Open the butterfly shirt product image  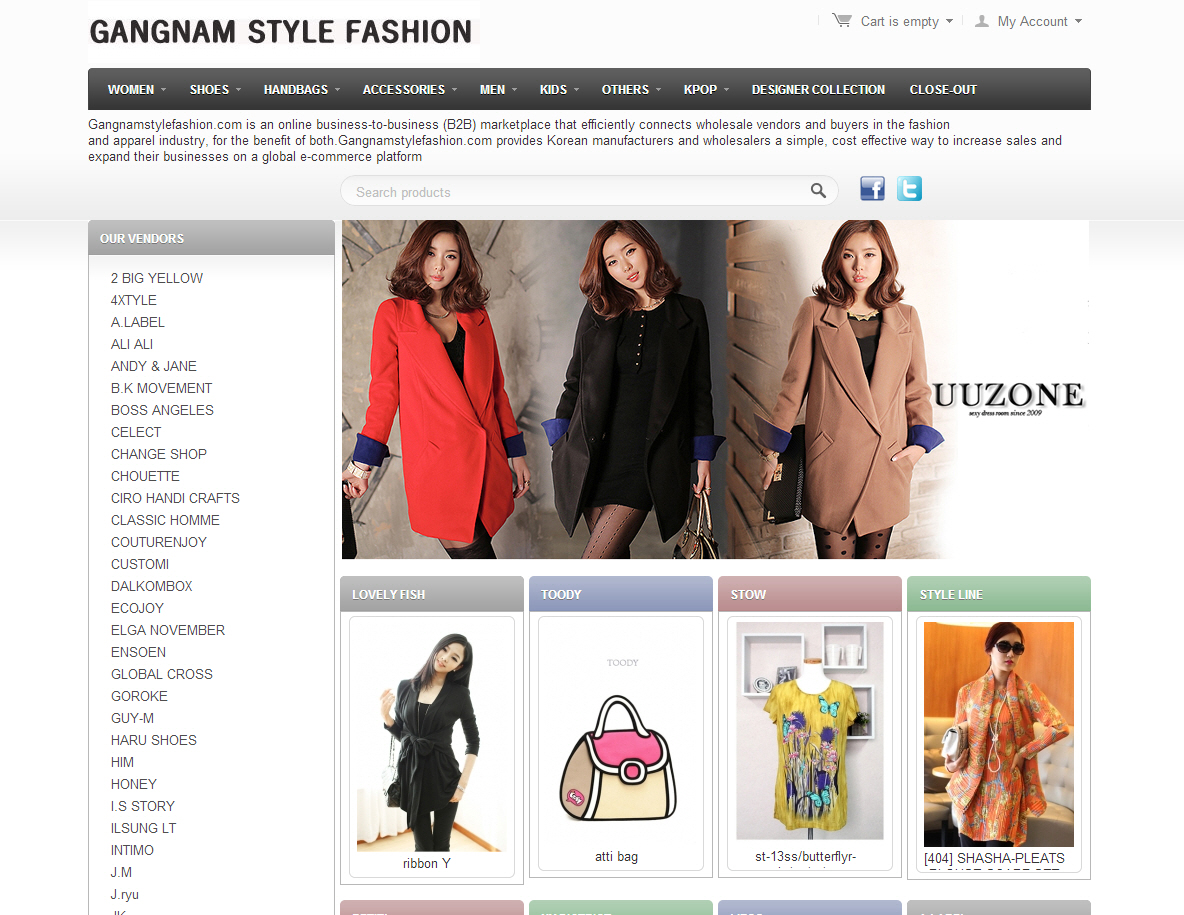coord(809,731)
